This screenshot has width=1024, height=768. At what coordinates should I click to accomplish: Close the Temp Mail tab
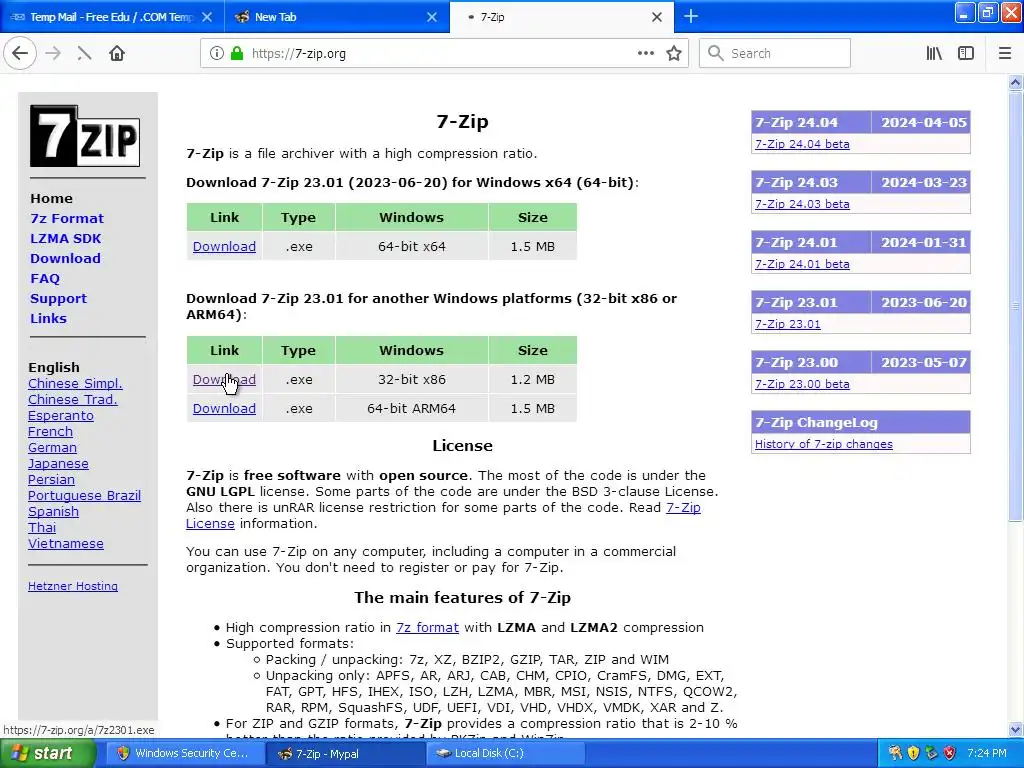click(x=207, y=17)
